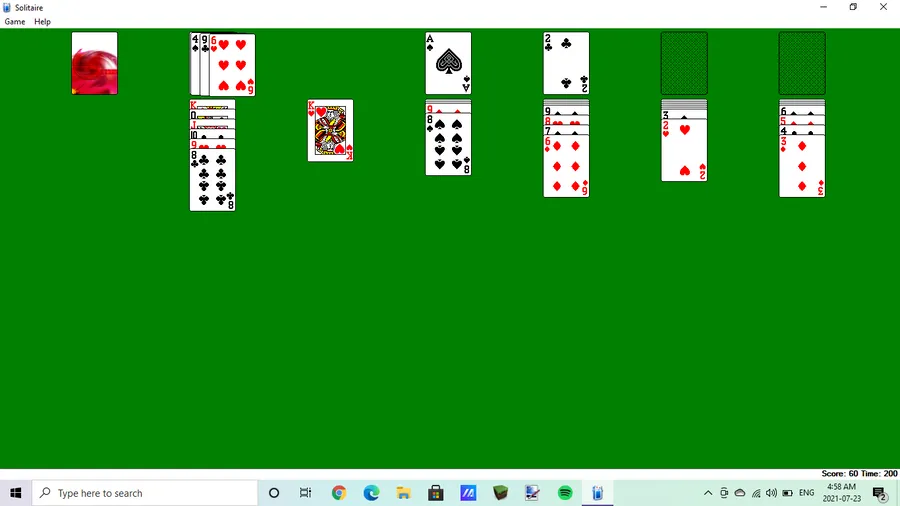Select the queen in the first column
900x506 pixels.
pos(212,115)
